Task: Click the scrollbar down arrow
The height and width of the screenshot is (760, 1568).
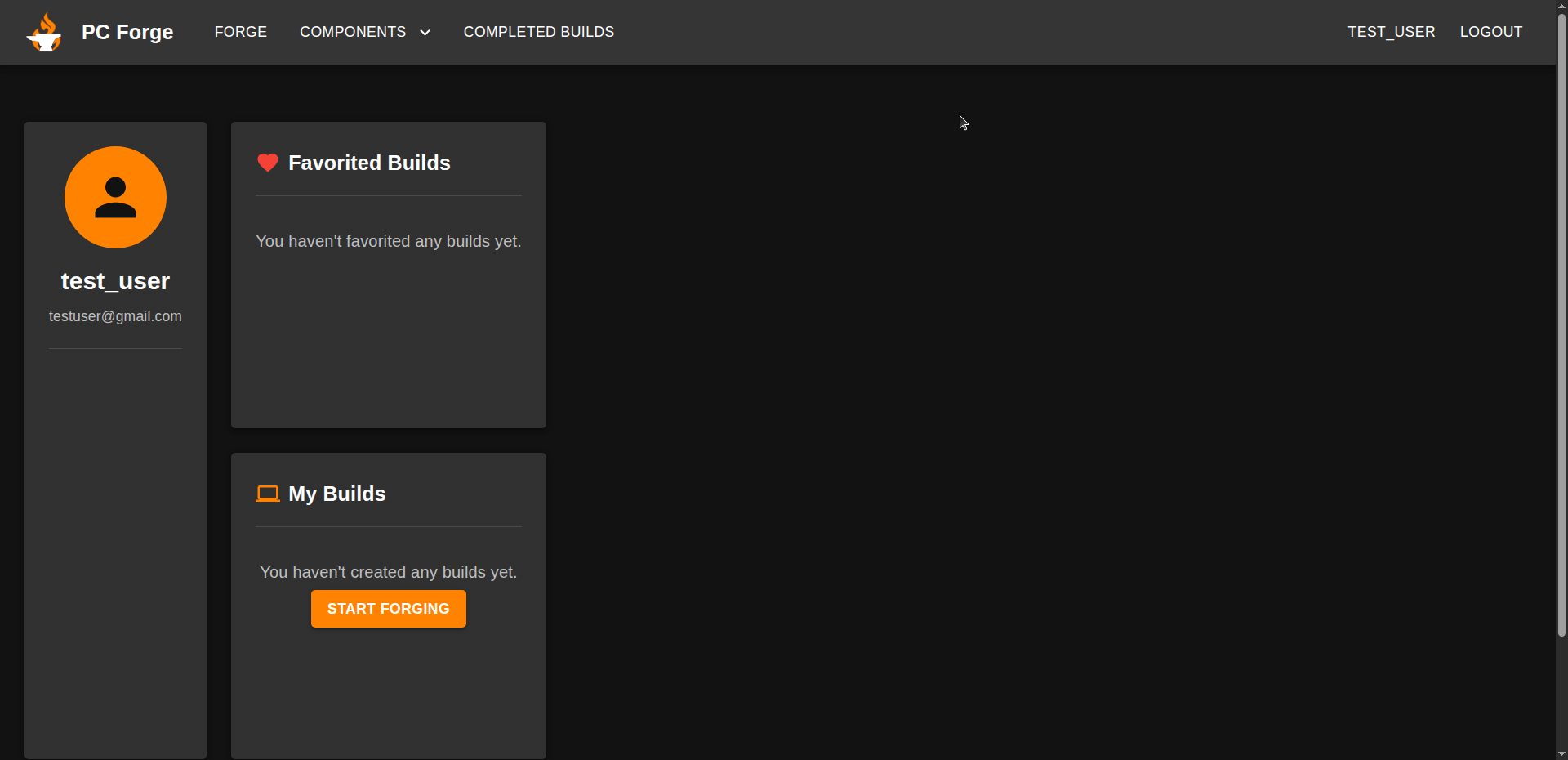Action: tap(1561, 753)
